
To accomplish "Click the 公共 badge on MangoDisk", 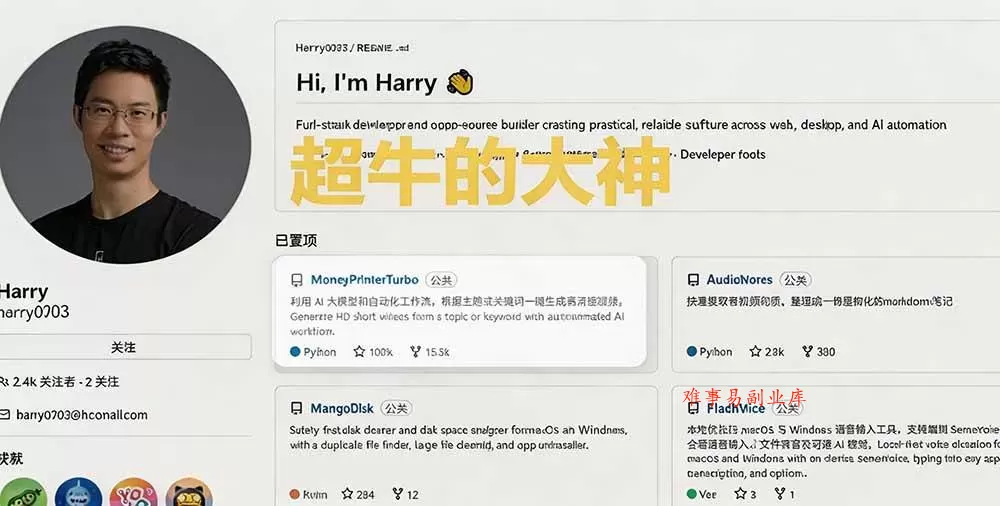I will pyautogui.click(x=397, y=408).
